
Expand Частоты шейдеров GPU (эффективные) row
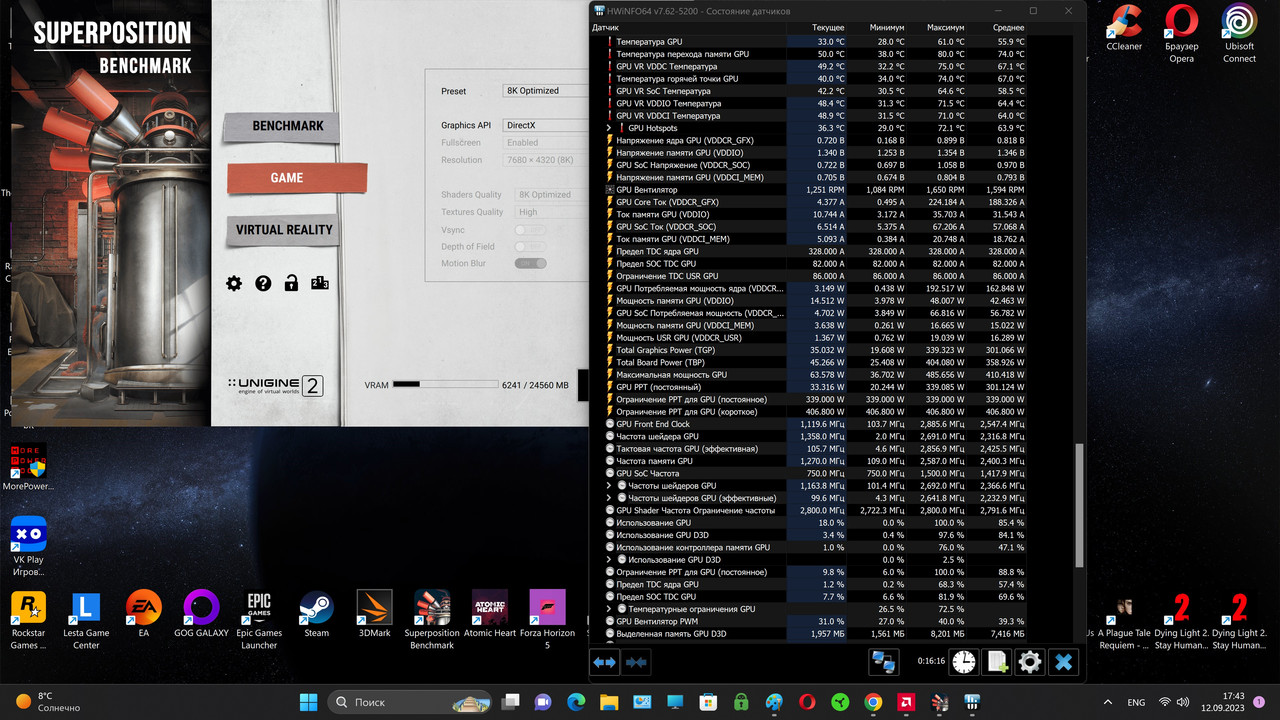click(609, 498)
